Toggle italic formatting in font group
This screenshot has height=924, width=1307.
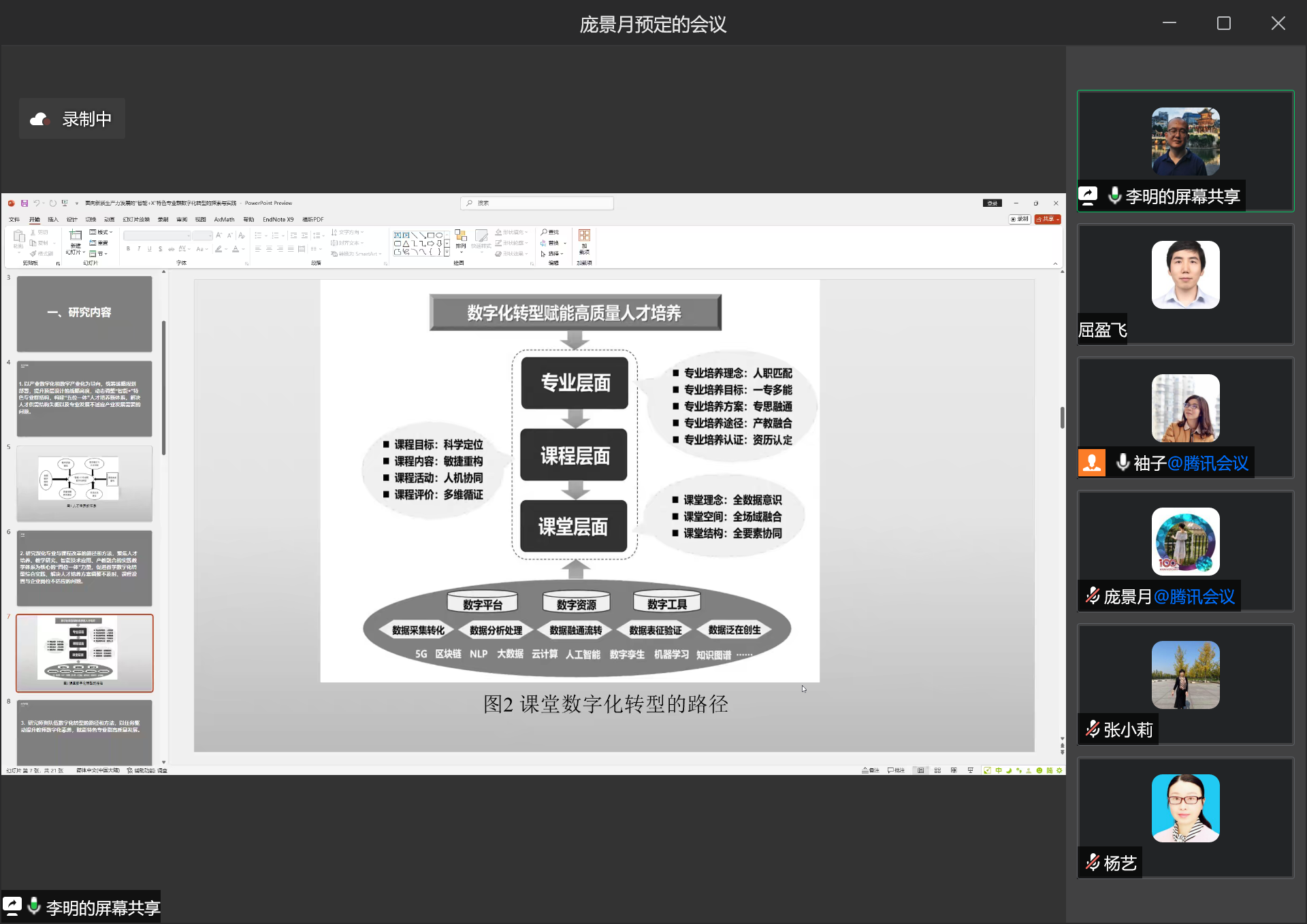pyautogui.click(x=139, y=249)
